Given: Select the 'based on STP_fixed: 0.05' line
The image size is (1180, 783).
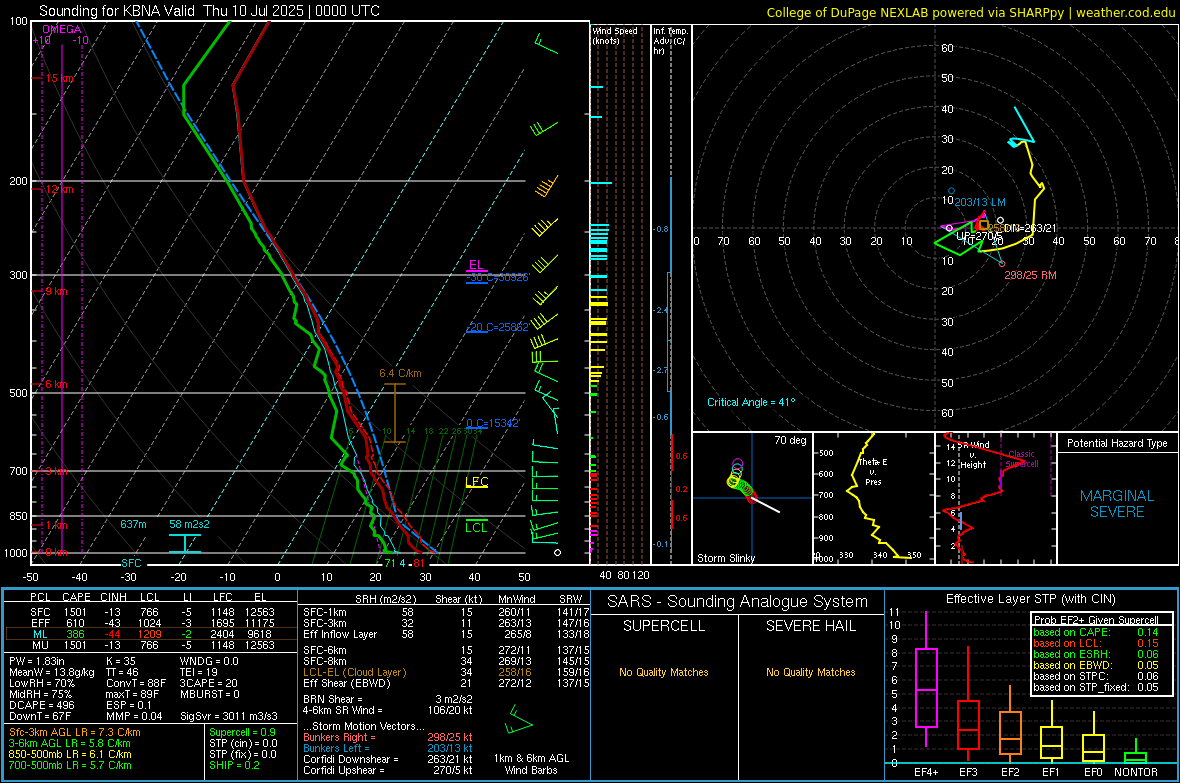Looking at the screenshot, I should pos(1096,687).
